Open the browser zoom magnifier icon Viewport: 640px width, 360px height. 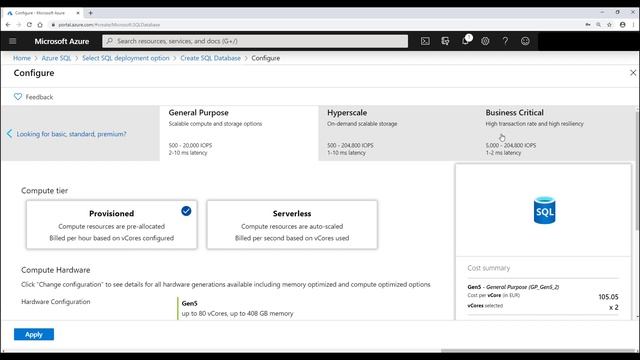pyautogui.click(x=598, y=24)
